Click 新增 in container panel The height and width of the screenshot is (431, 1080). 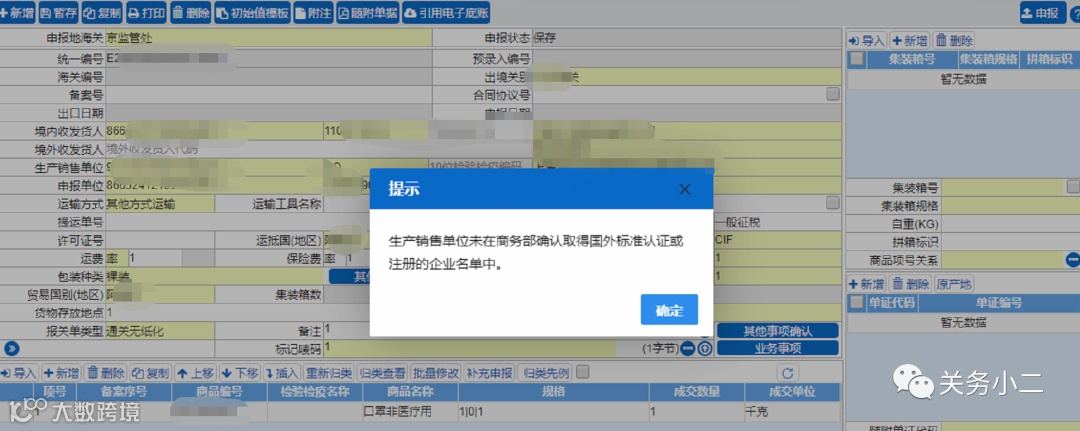click(x=910, y=41)
